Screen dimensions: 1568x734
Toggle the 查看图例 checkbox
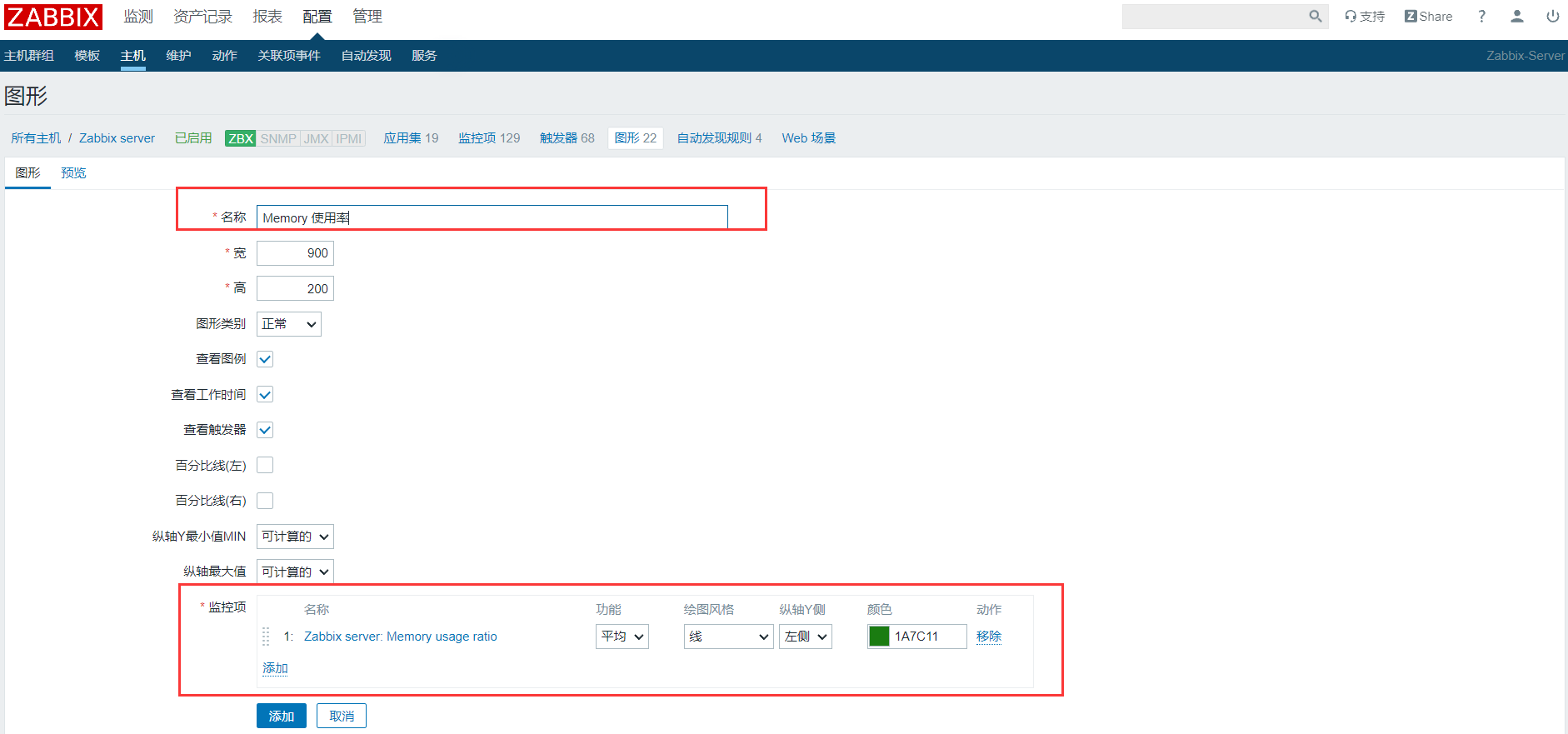pos(265,359)
